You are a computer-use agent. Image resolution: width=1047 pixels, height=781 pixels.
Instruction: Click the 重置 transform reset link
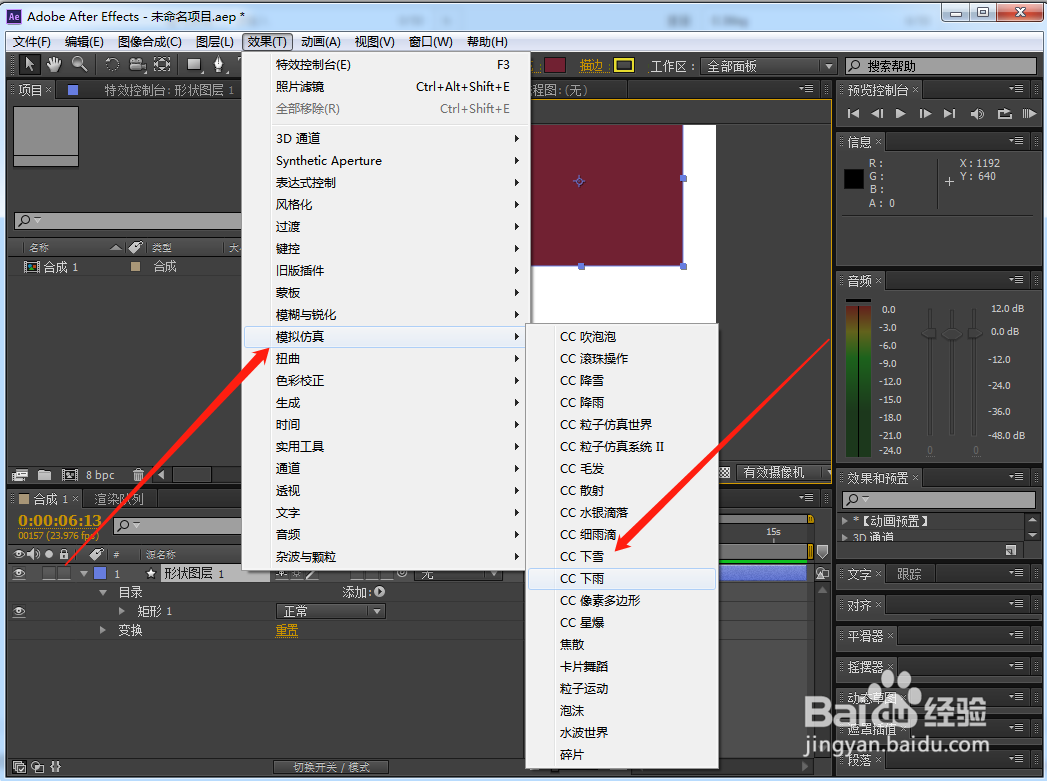287,630
